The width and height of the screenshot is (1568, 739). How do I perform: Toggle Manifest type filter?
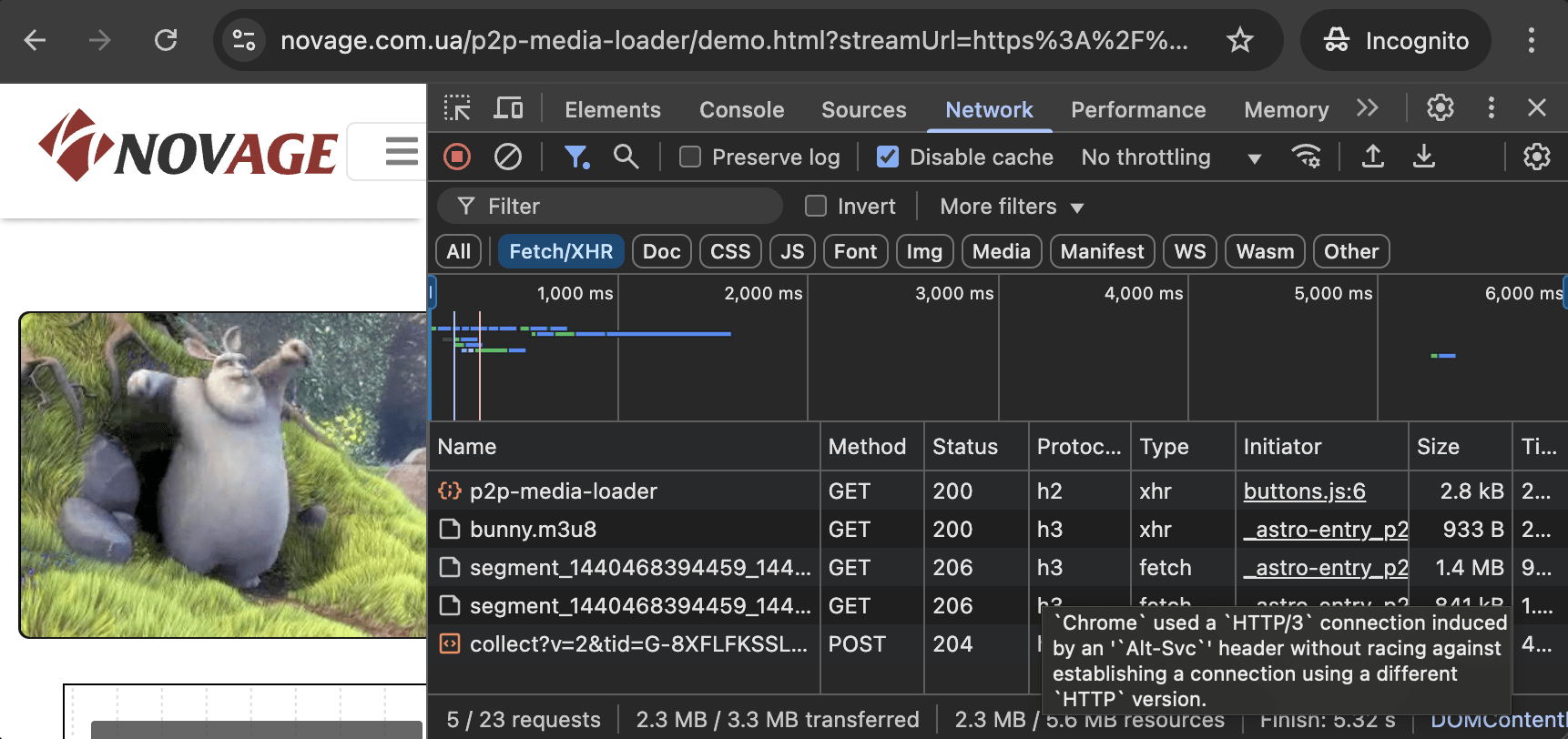point(1102,251)
